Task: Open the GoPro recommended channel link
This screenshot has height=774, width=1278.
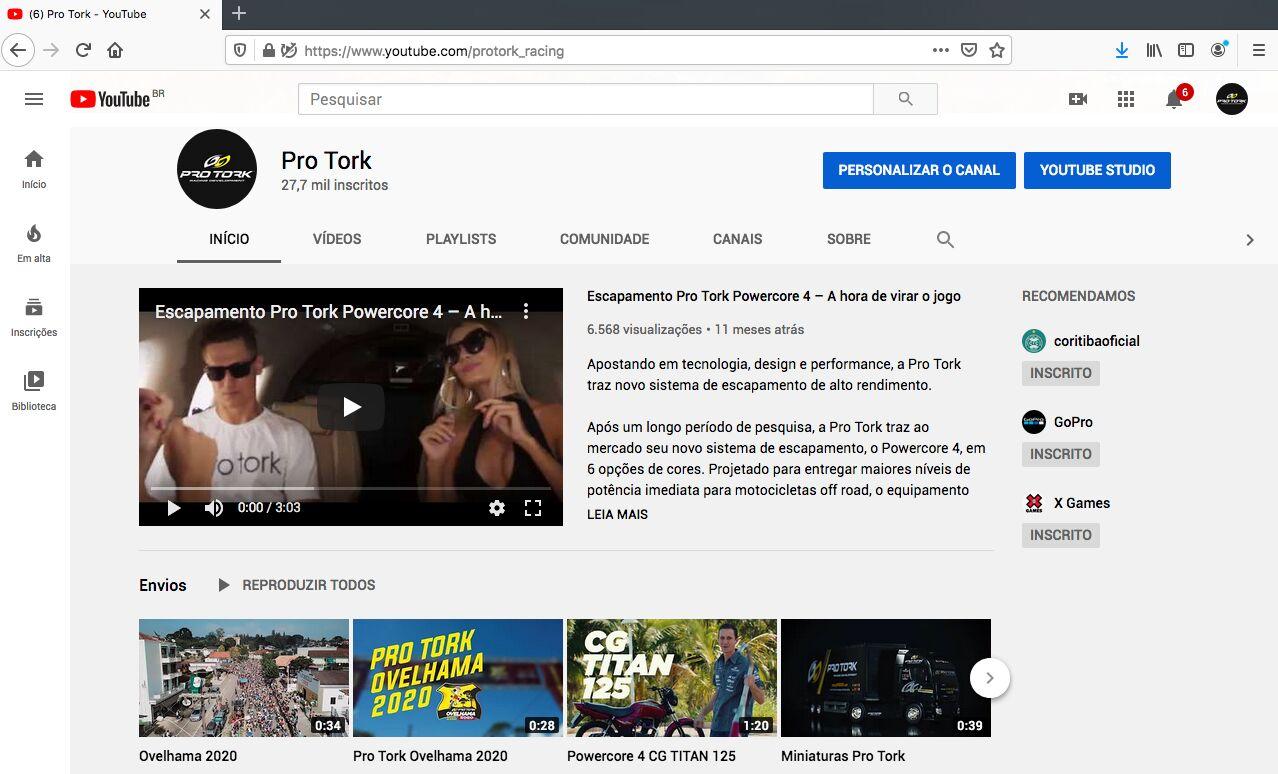Action: 1073,421
